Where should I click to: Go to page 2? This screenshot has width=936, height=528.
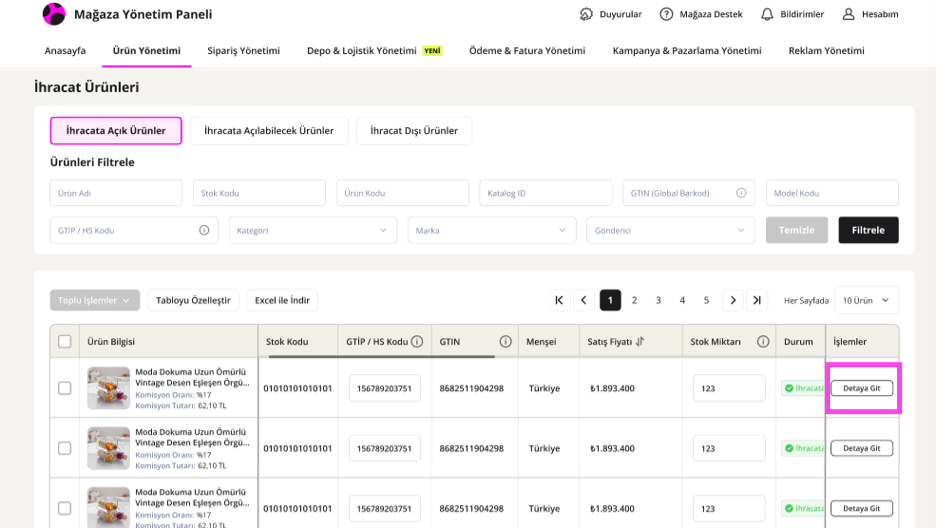(635, 300)
